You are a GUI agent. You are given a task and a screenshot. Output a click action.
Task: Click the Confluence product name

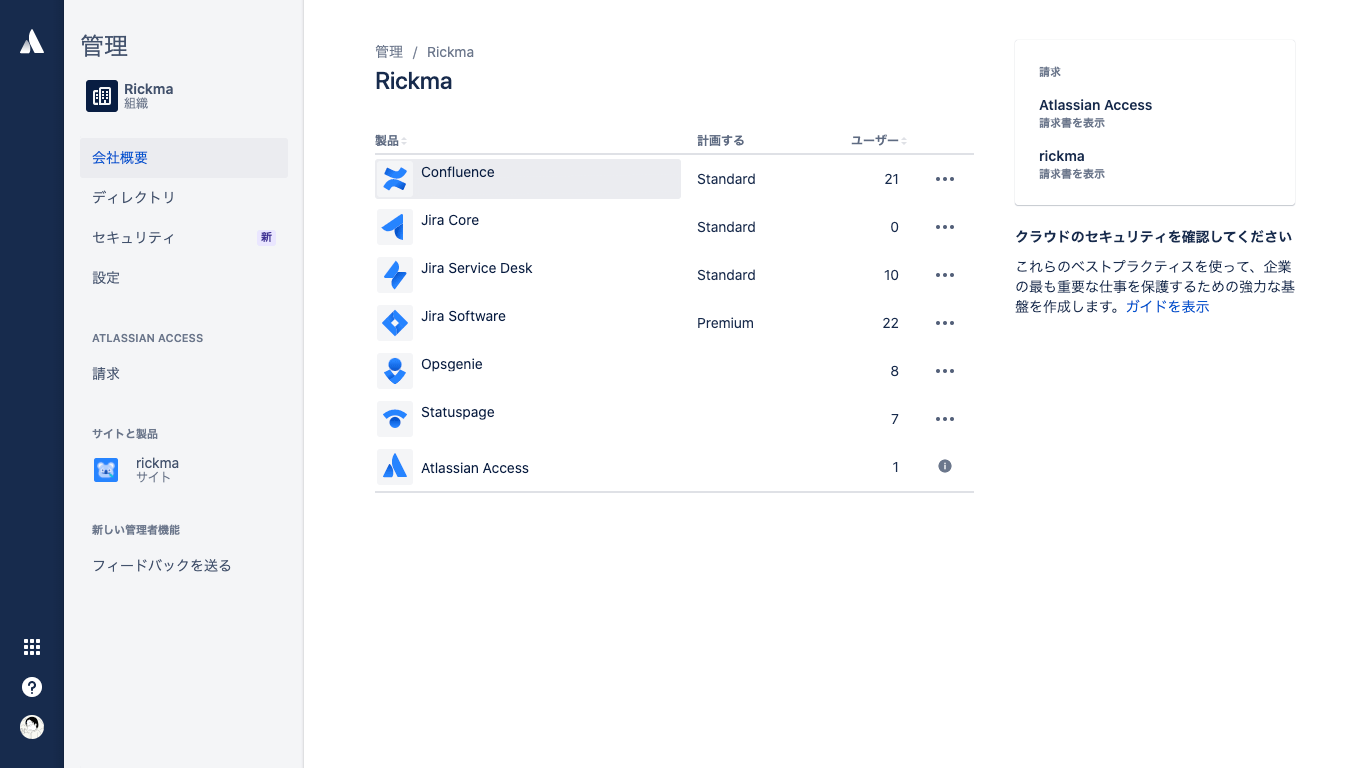pos(458,172)
